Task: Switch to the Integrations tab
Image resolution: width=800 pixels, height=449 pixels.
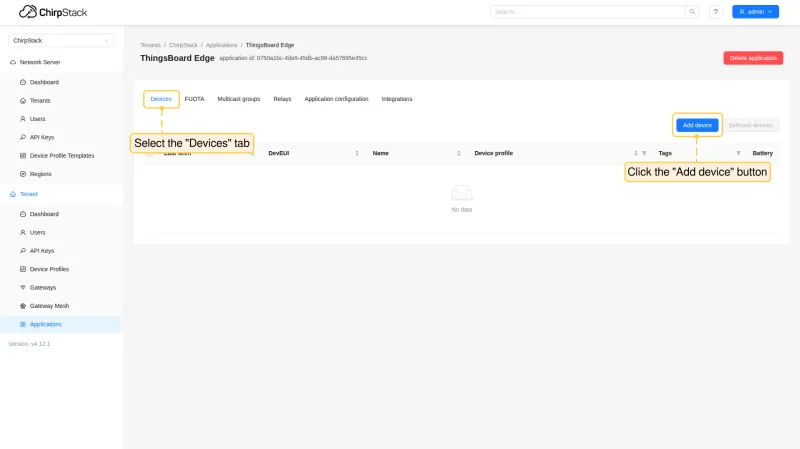Action: click(397, 99)
